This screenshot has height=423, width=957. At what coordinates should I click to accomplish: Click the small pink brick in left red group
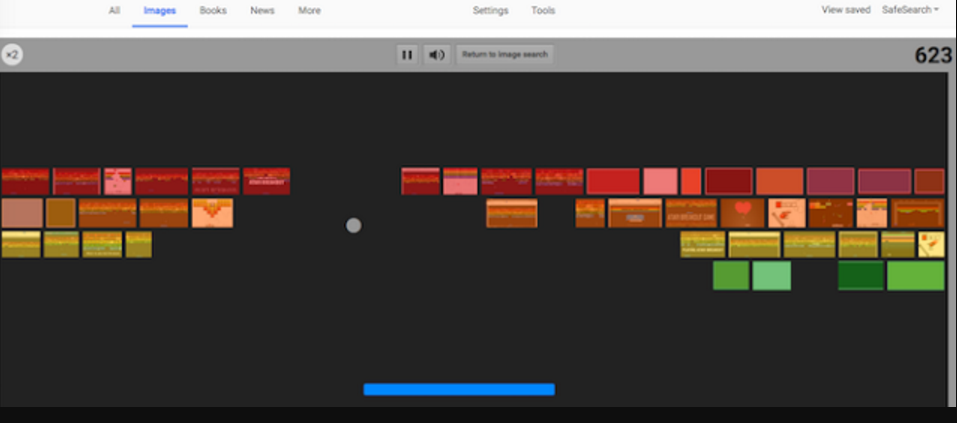(118, 181)
